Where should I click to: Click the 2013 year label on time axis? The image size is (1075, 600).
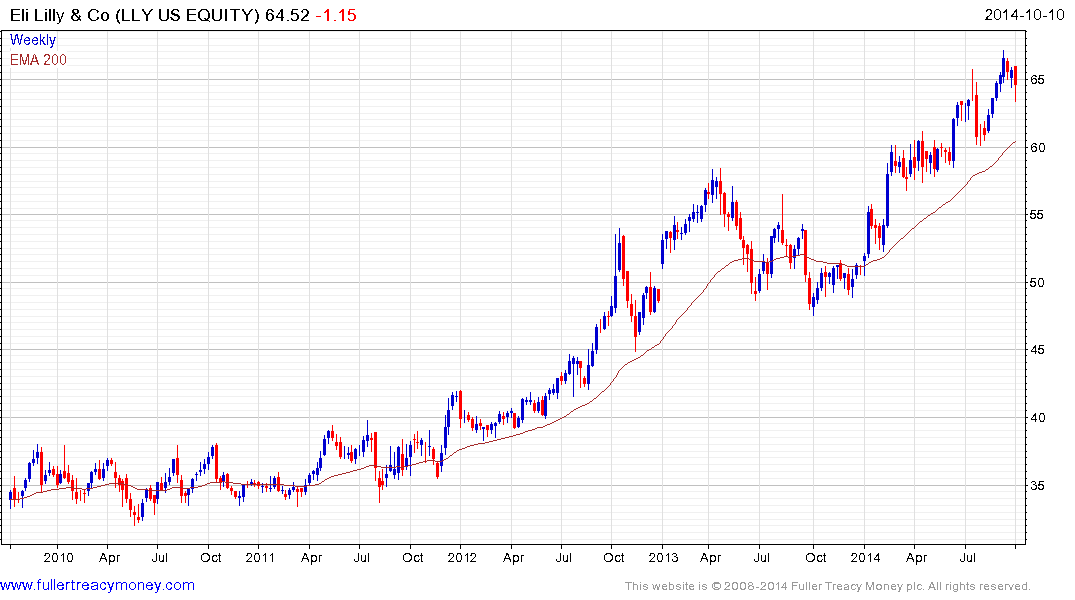pyautogui.click(x=664, y=557)
